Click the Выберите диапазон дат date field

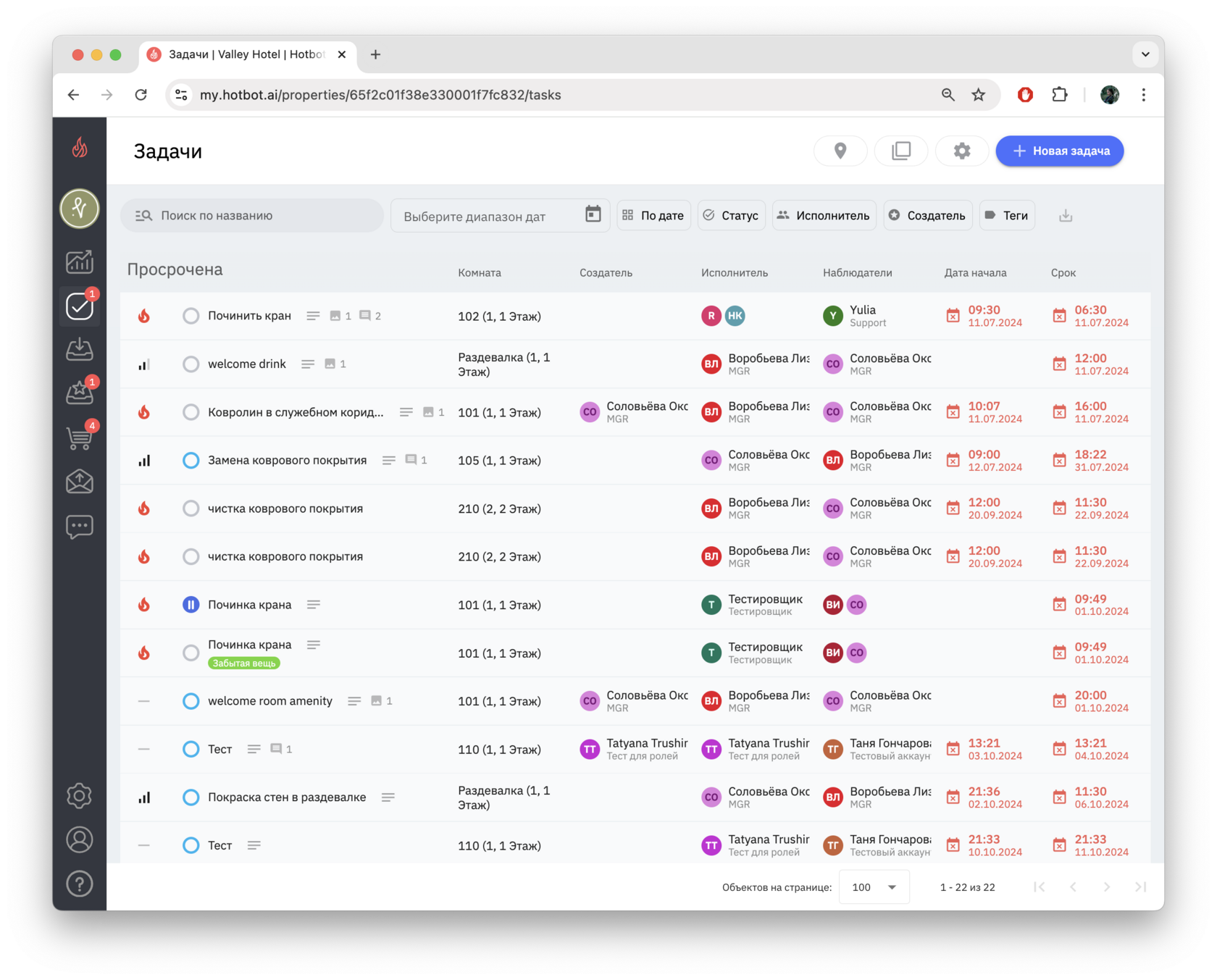click(x=500, y=216)
